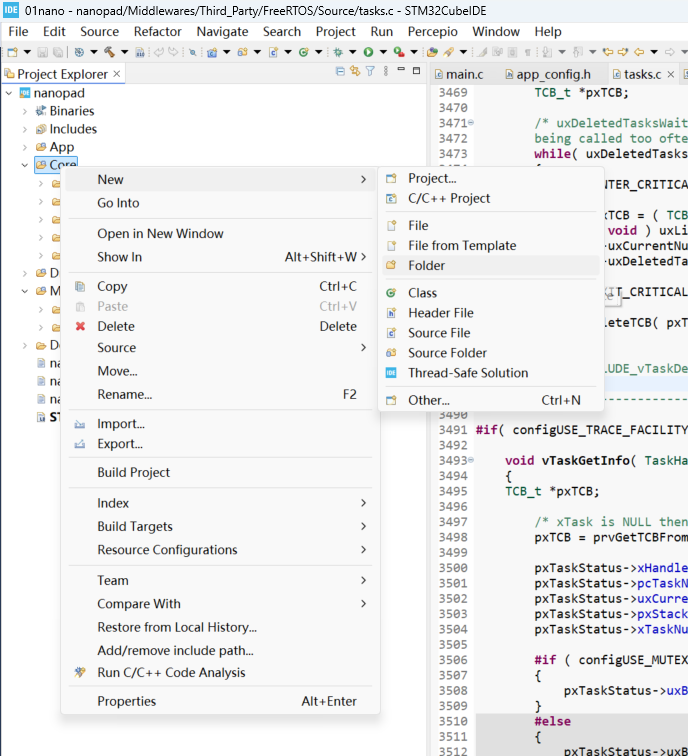This screenshot has width=688, height=756.
Task: Click the Debug bug toolbar icon
Action: tap(338, 52)
